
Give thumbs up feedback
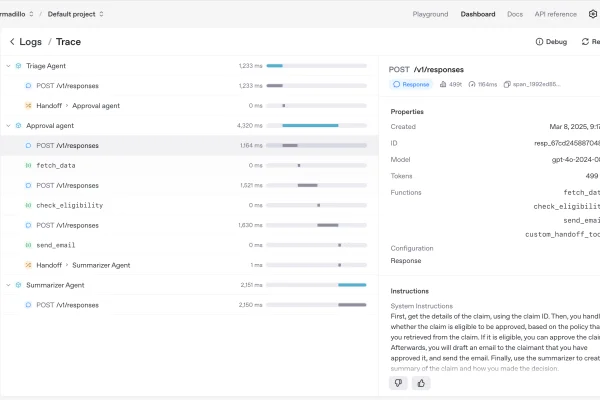point(421,383)
